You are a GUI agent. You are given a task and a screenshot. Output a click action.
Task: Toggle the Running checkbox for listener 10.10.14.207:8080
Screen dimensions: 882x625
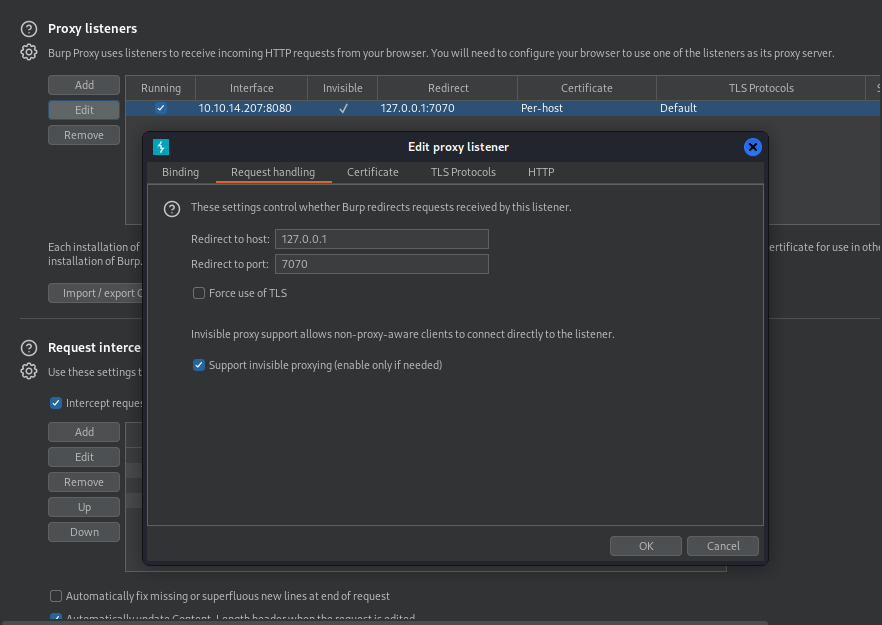[x=161, y=108]
